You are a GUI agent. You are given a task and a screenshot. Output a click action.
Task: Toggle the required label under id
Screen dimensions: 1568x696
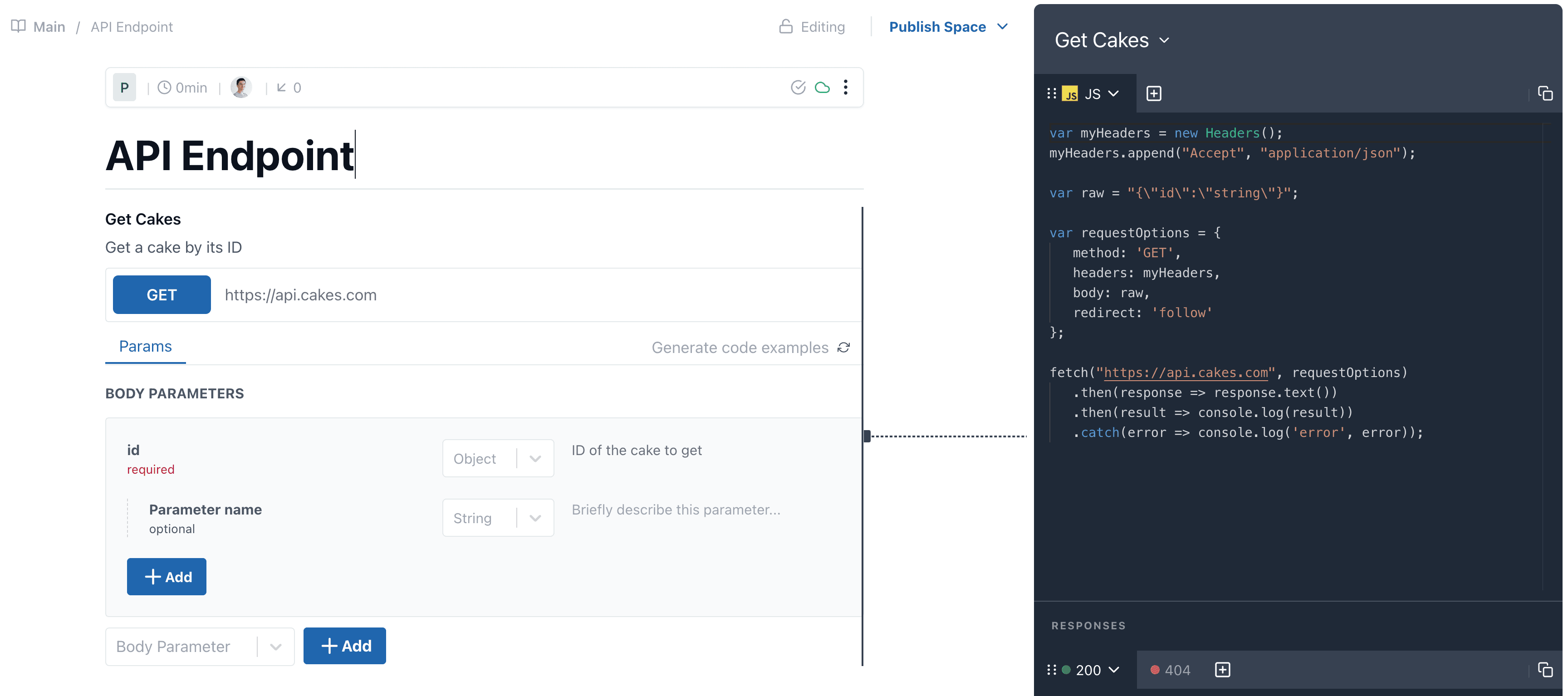click(151, 470)
